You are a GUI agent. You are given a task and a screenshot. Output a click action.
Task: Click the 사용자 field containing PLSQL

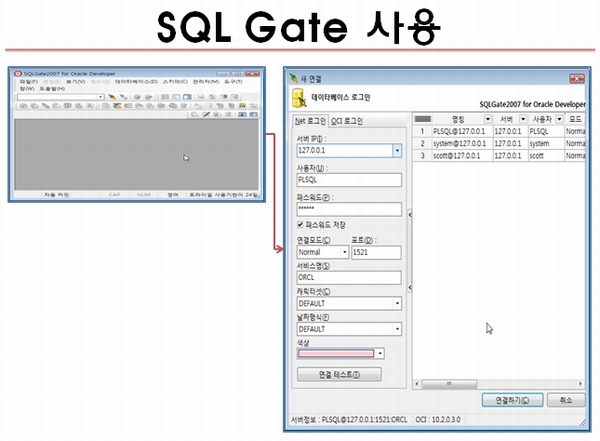click(x=349, y=180)
